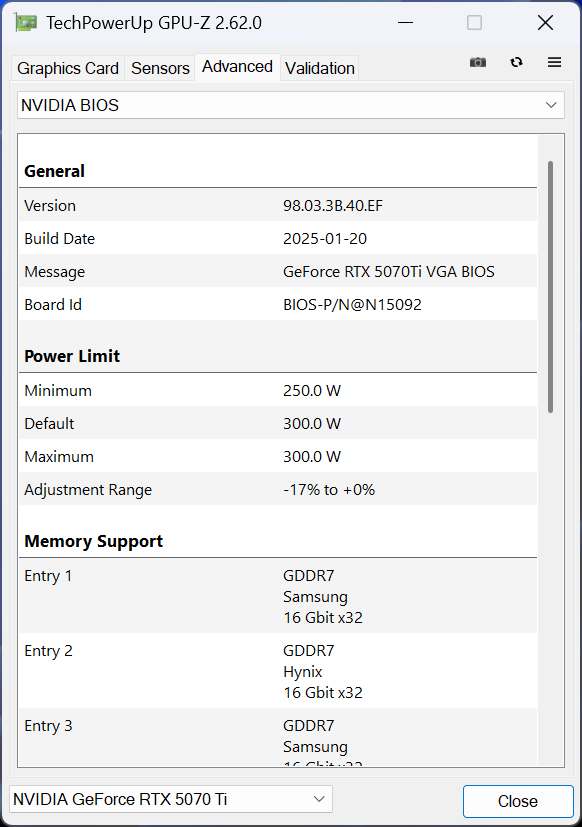Open the Advanced tab dropdown content selector
The image size is (582, 827).
tap(290, 104)
